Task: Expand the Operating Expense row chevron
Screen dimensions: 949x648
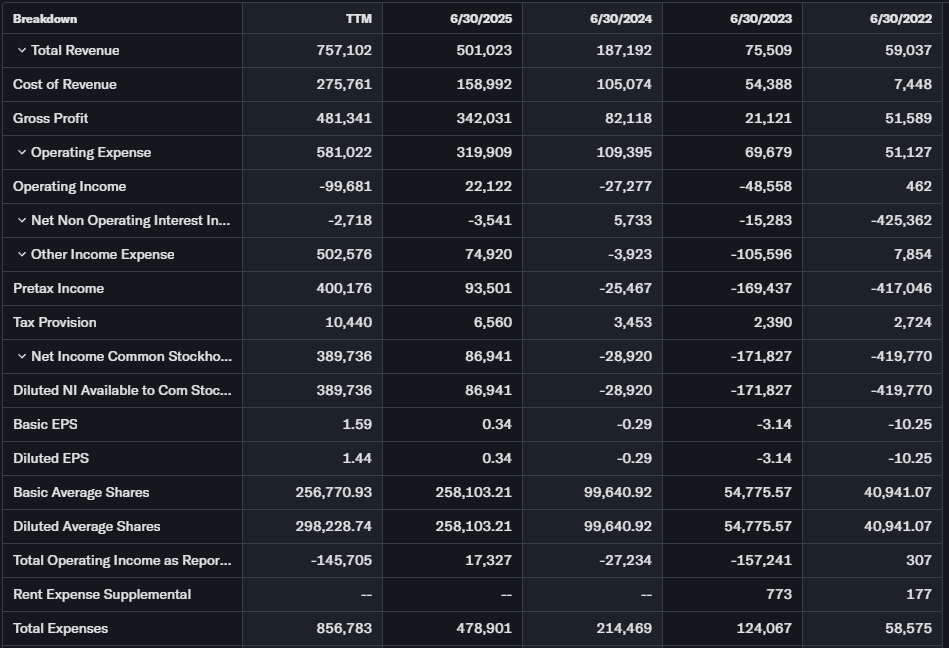Action: [x=22, y=153]
